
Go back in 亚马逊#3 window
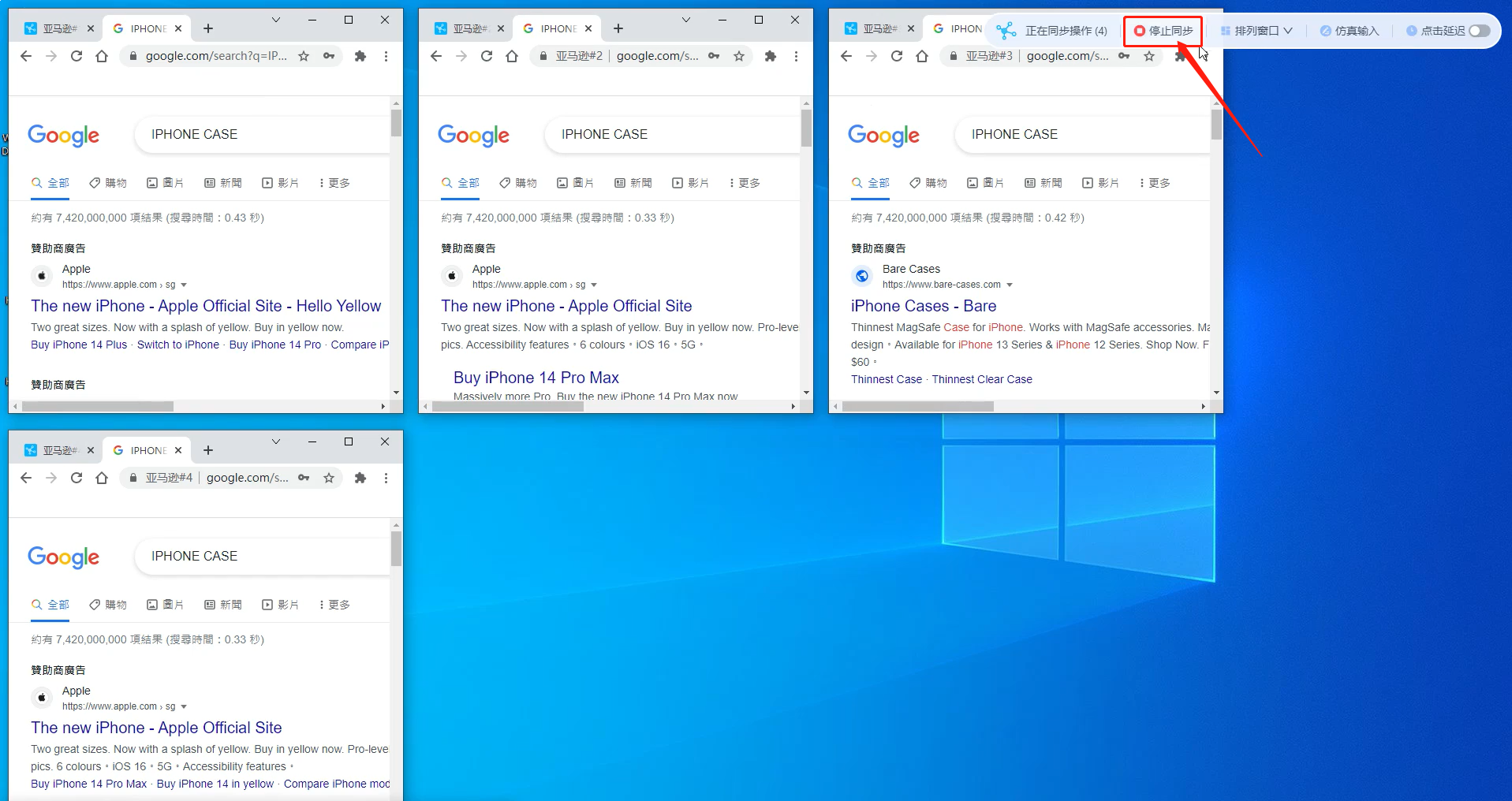846,56
